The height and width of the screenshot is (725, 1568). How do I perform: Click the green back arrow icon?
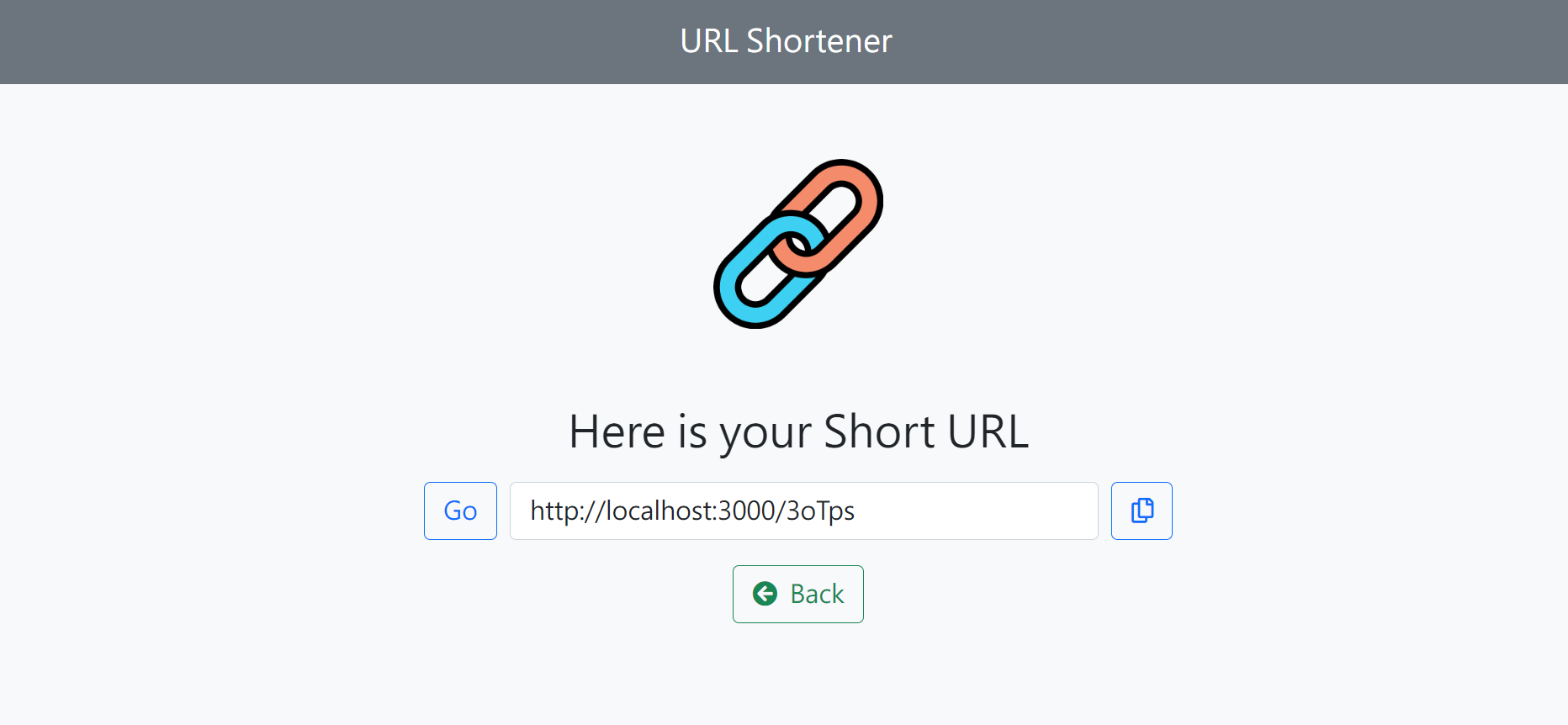pos(765,594)
